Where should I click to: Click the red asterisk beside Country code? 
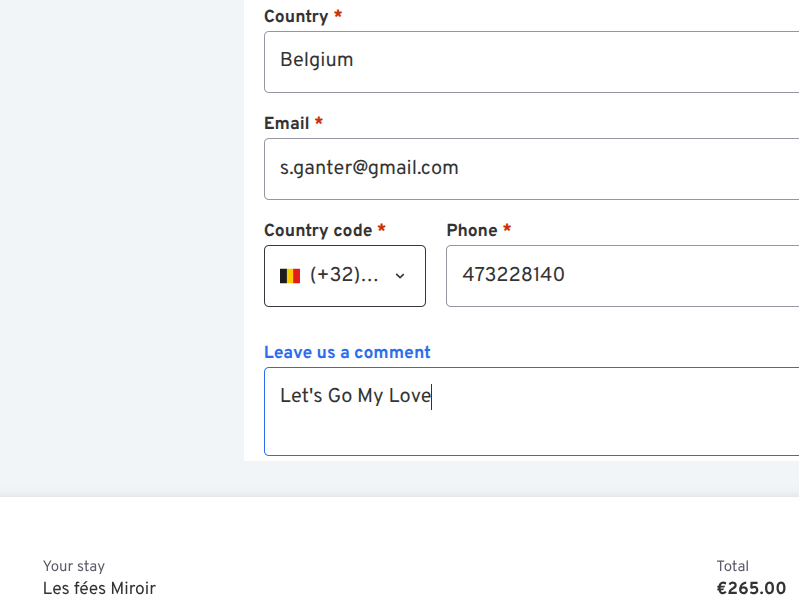[381, 230]
